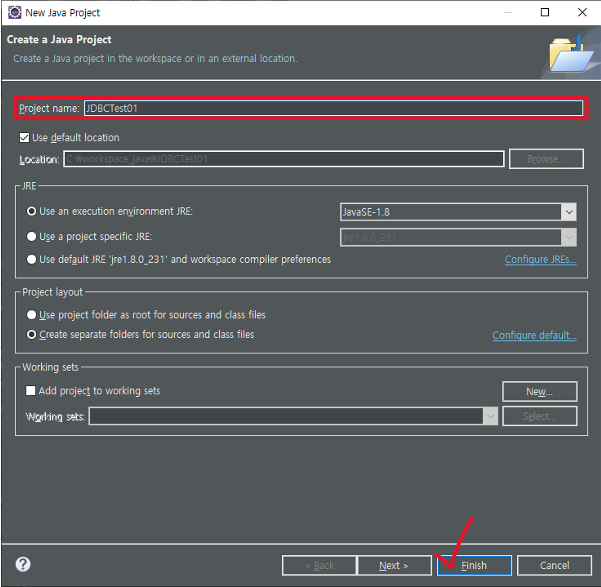601x587 pixels.
Task: Select Use project folder as root radio
Action: tap(31, 315)
